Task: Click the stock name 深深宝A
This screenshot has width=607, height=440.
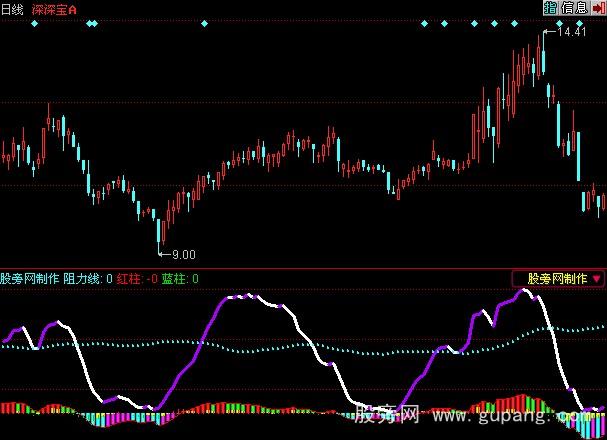Action: [x=54, y=10]
